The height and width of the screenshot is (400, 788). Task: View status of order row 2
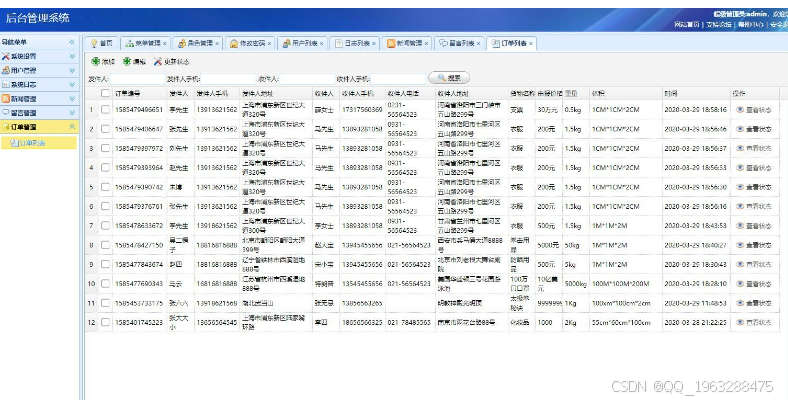[753, 129]
